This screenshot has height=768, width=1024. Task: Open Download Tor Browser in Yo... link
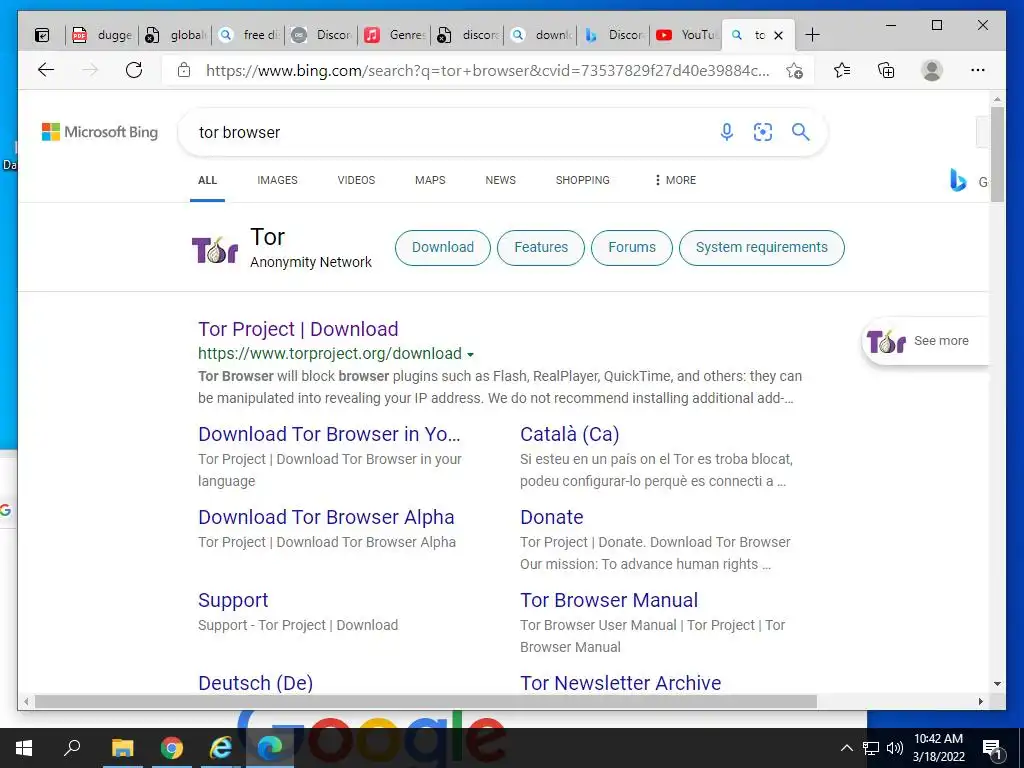pyautogui.click(x=330, y=434)
